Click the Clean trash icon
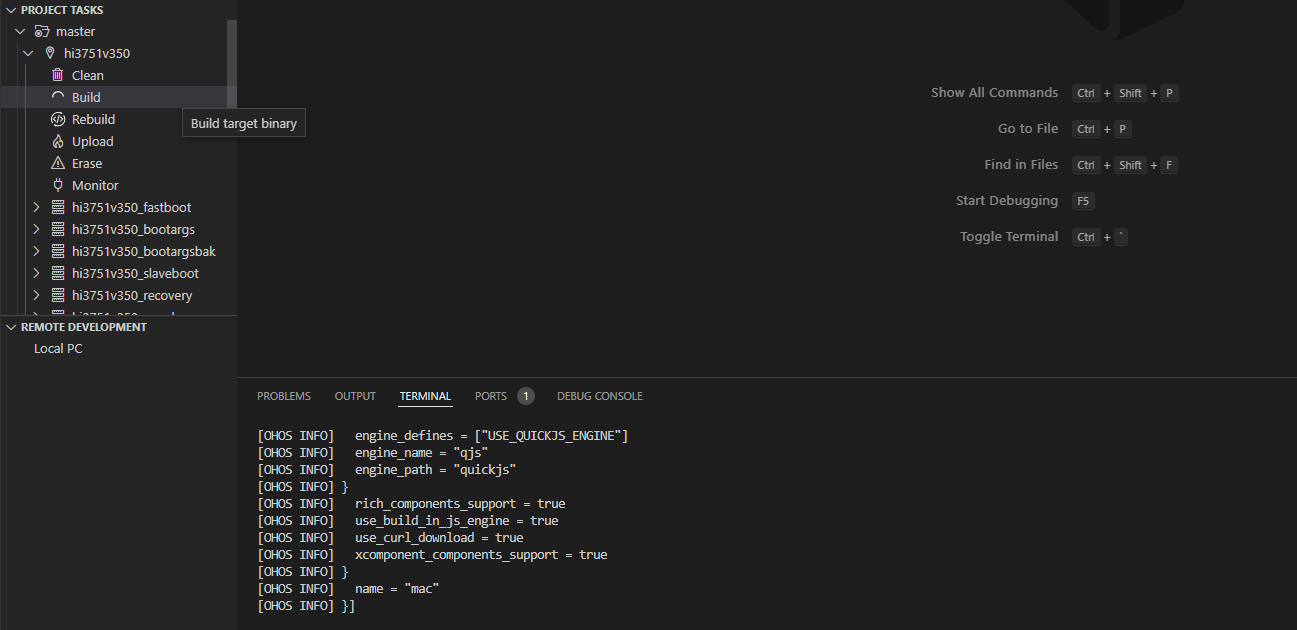The image size is (1297, 630). (x=58, y=75)
